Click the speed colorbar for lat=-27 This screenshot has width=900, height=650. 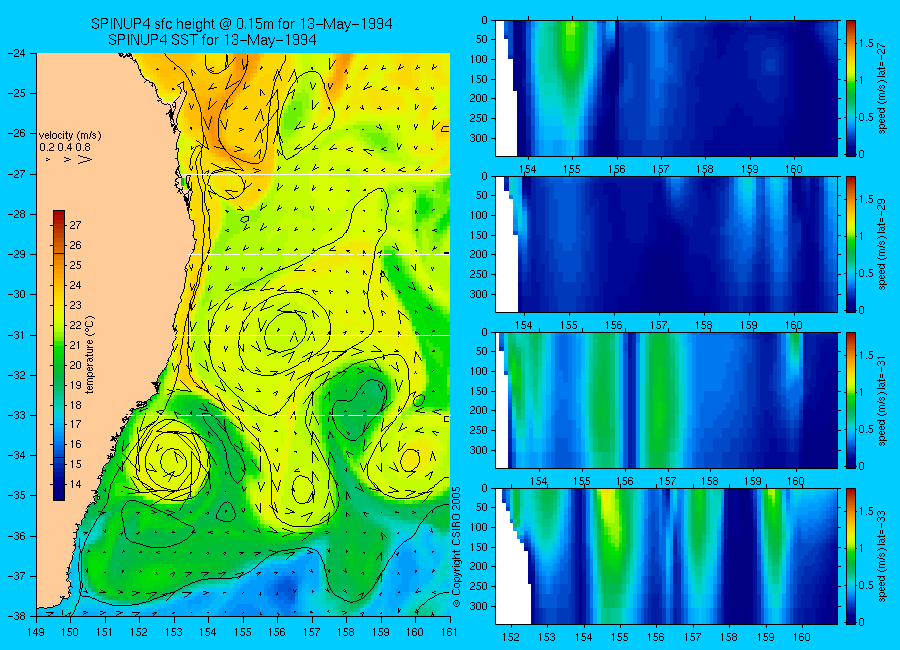(851, 88)
